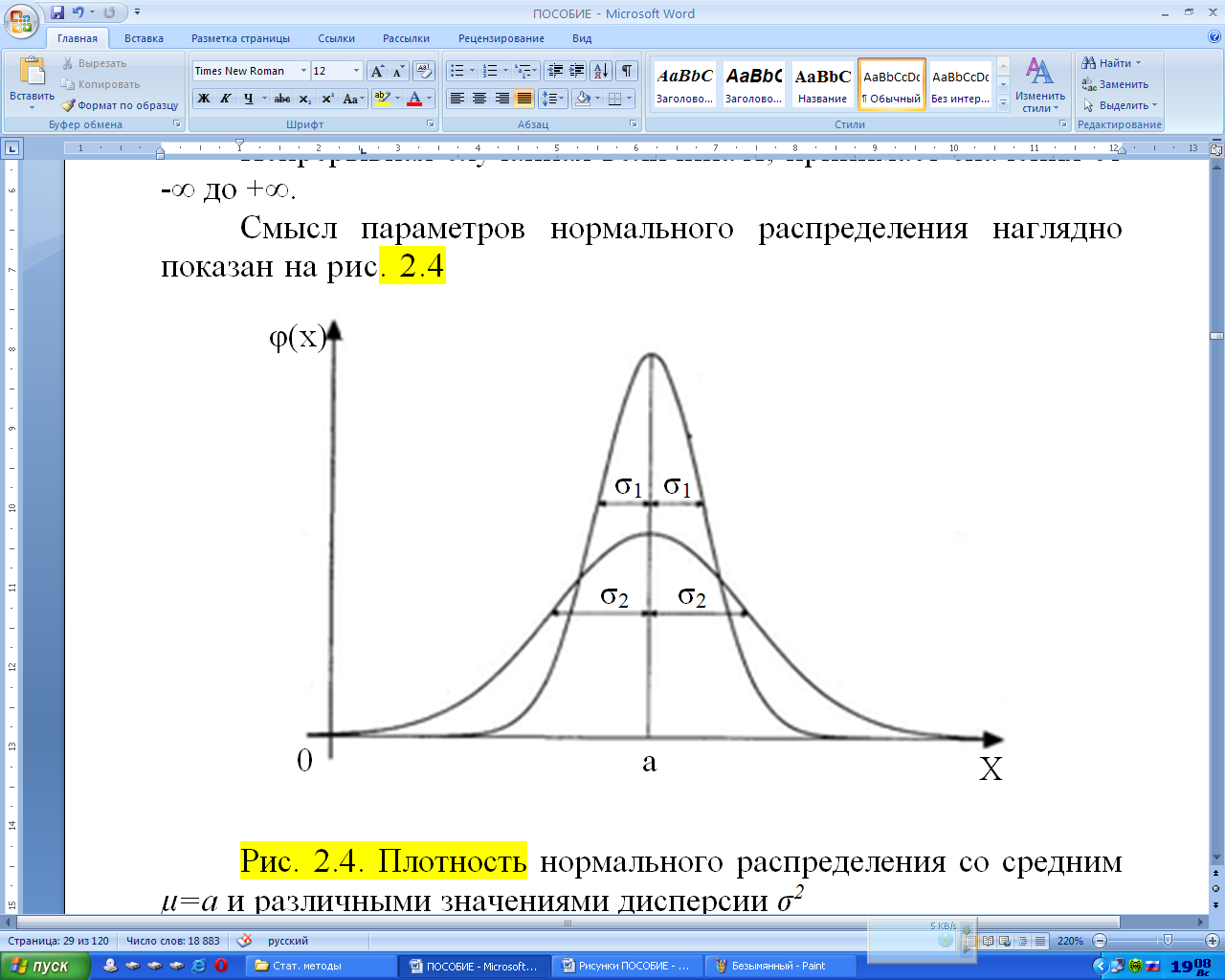Click zoom out minus button

[1100, 941]
